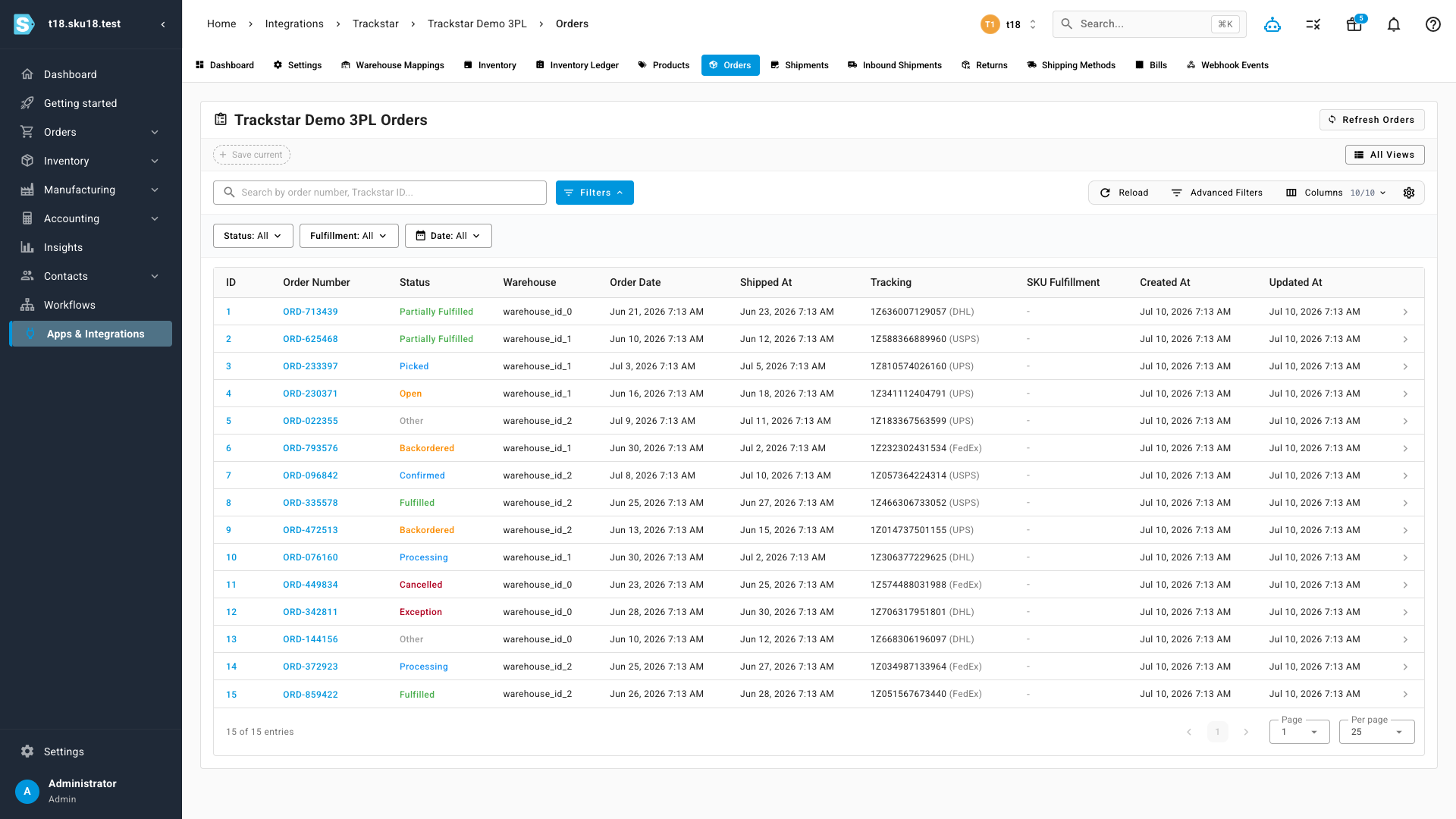Switch to the Settings tab

(297, 65)
